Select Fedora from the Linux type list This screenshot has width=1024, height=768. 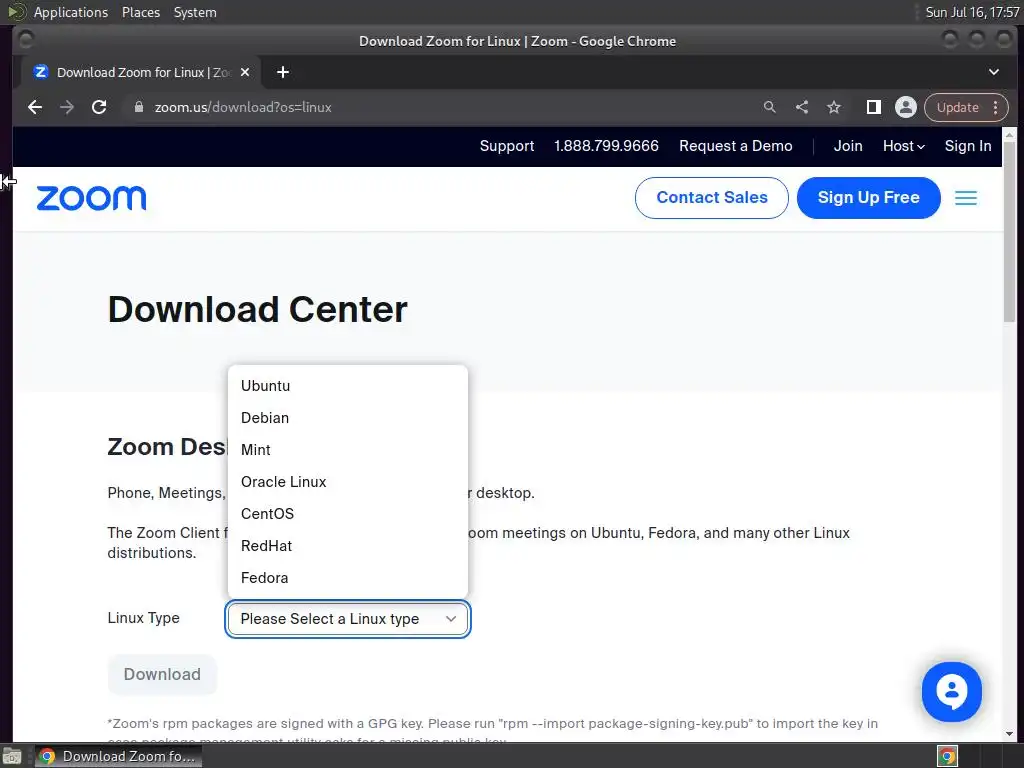tap(348, 578)
